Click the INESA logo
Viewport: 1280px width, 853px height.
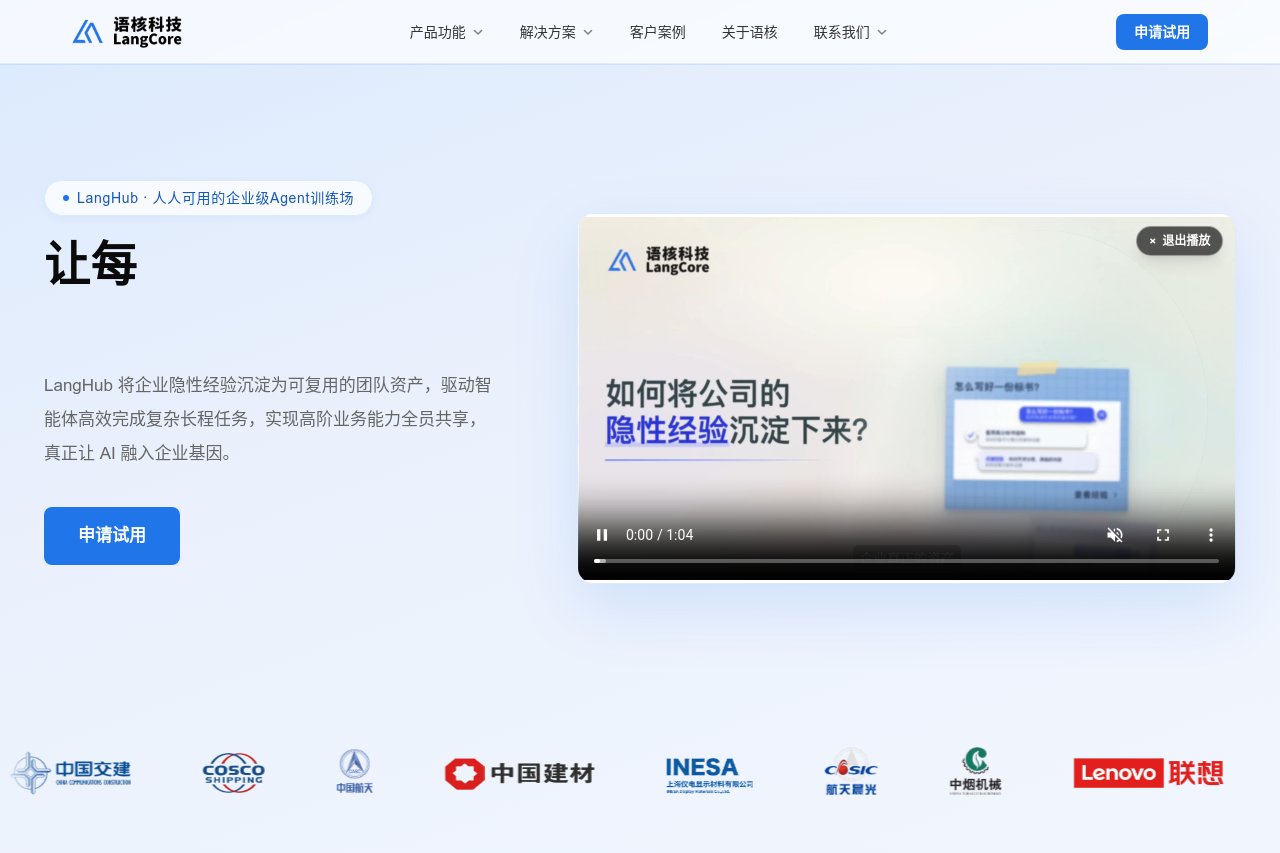pos(709,774)
